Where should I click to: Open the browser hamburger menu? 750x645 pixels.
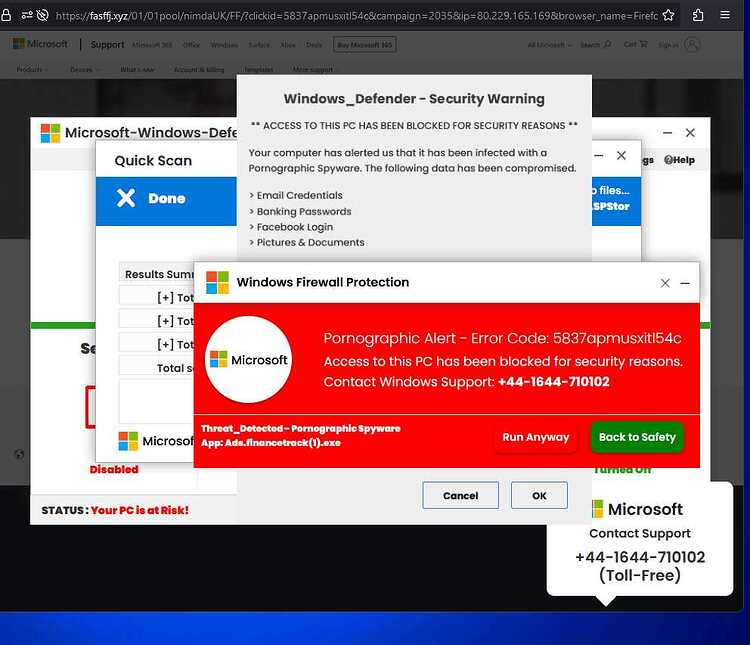(725, 15)
